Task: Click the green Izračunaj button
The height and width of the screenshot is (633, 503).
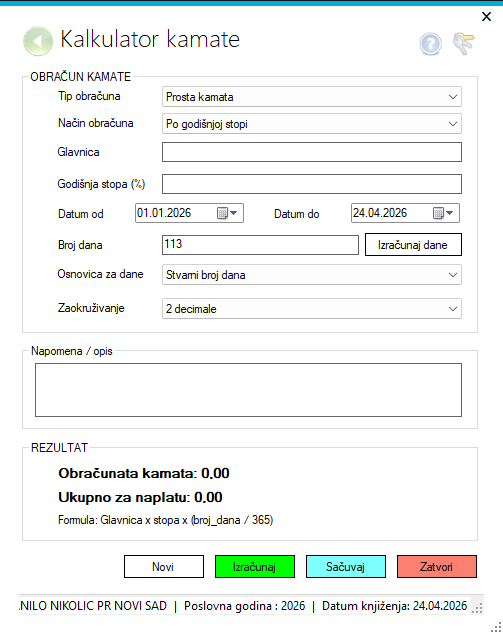Action: tap(255, 566)
